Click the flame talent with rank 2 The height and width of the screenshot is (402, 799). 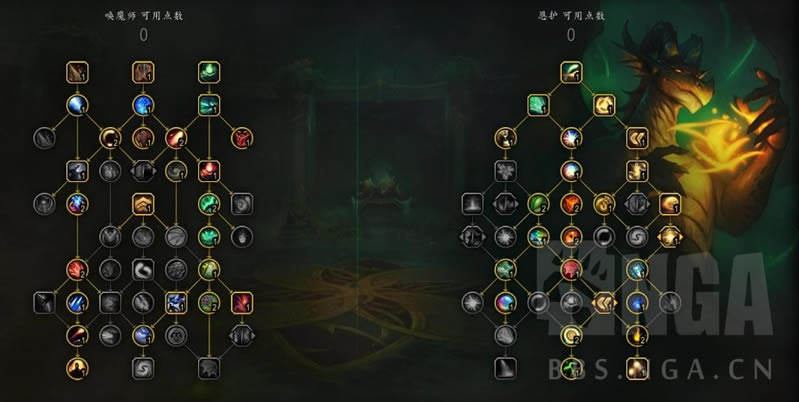[x=637, y=335]
